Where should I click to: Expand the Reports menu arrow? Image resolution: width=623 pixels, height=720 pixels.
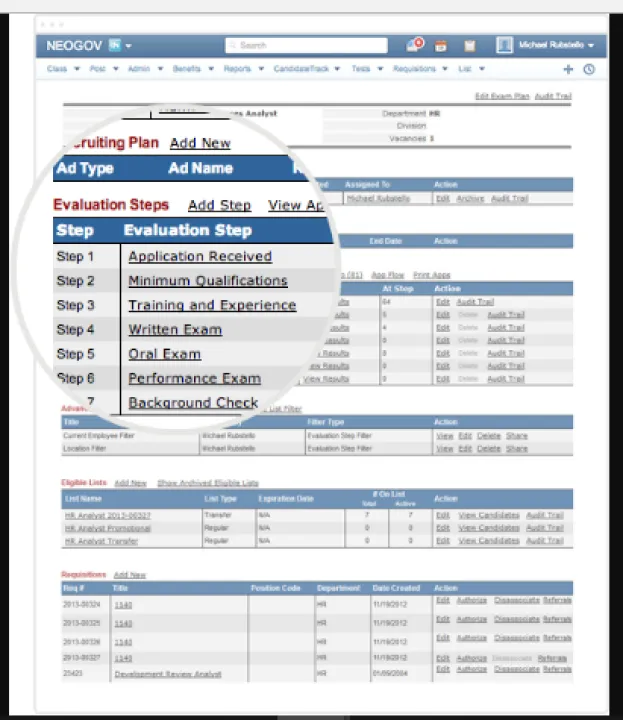[261, 69]
